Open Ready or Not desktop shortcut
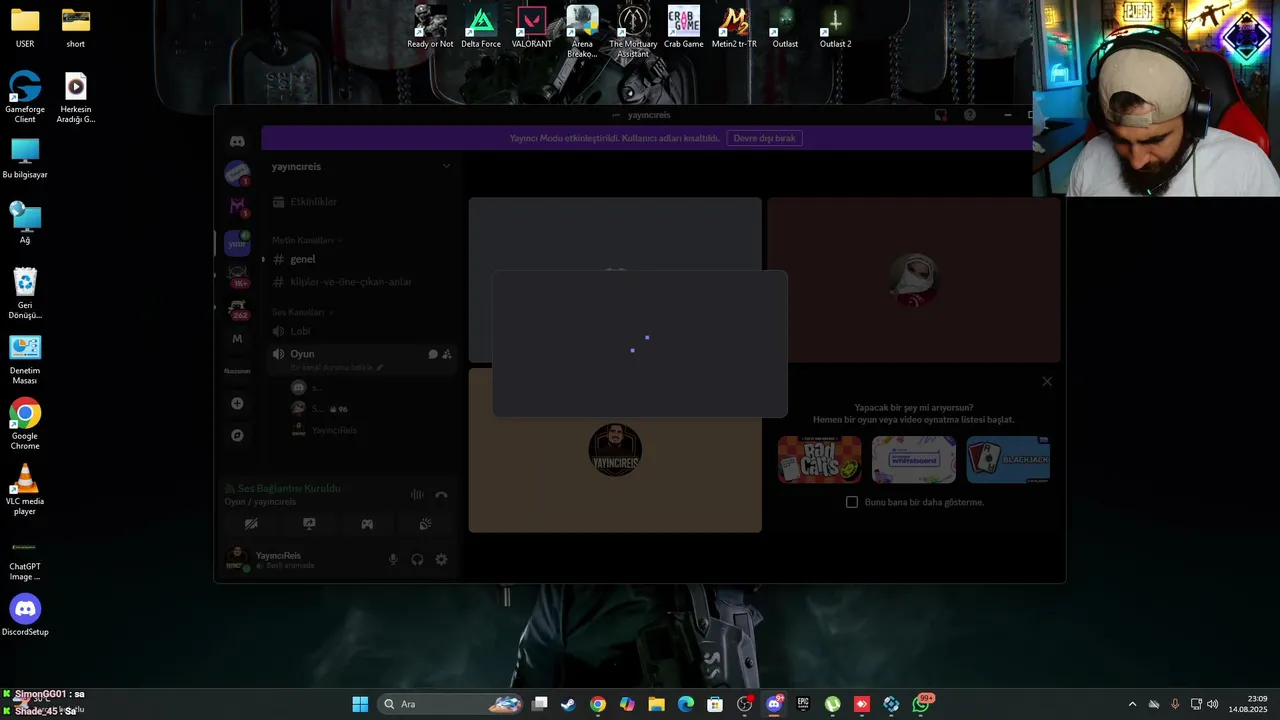1280x720 pixels. (430, 28)
